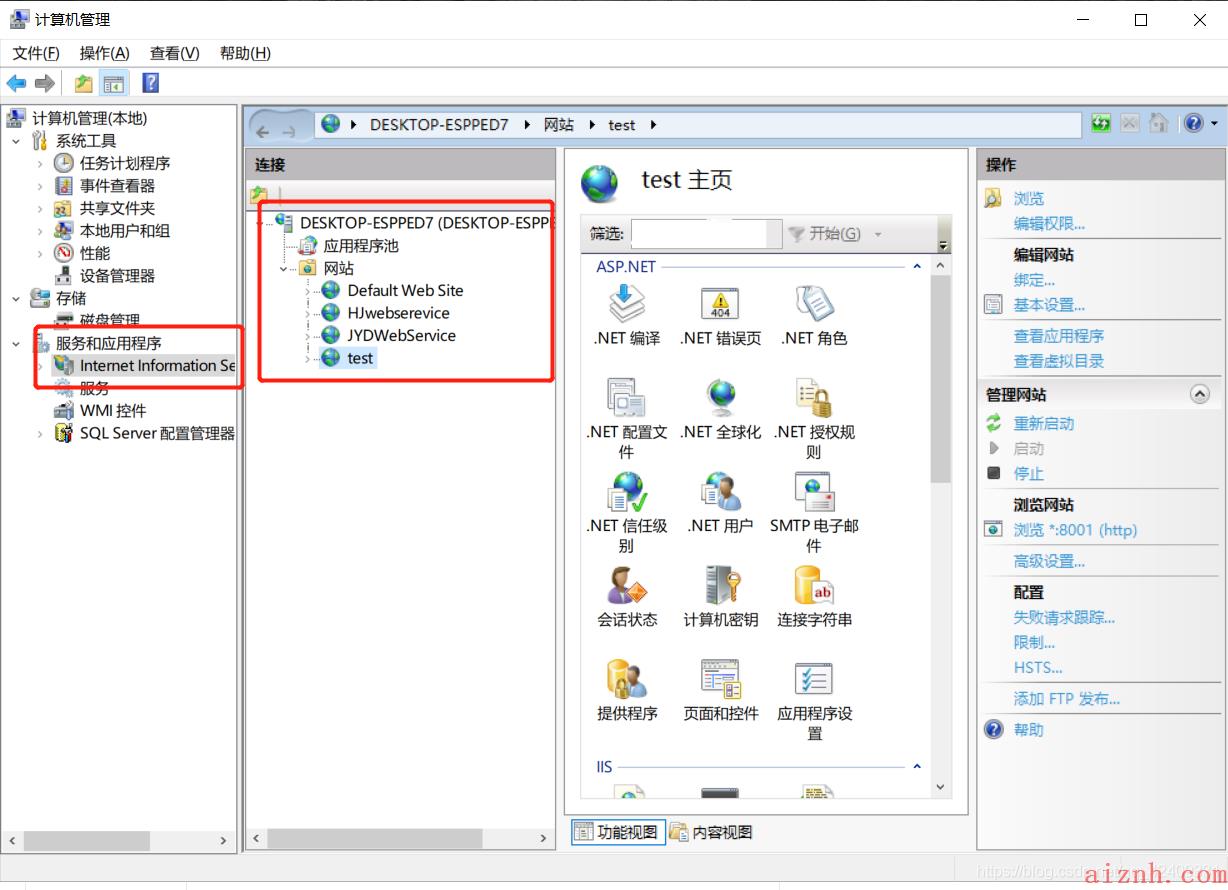The height and width of the screenshot is (890, 1228).
Task: Open the .NET 角色 icon
Action: coord(814,303)
